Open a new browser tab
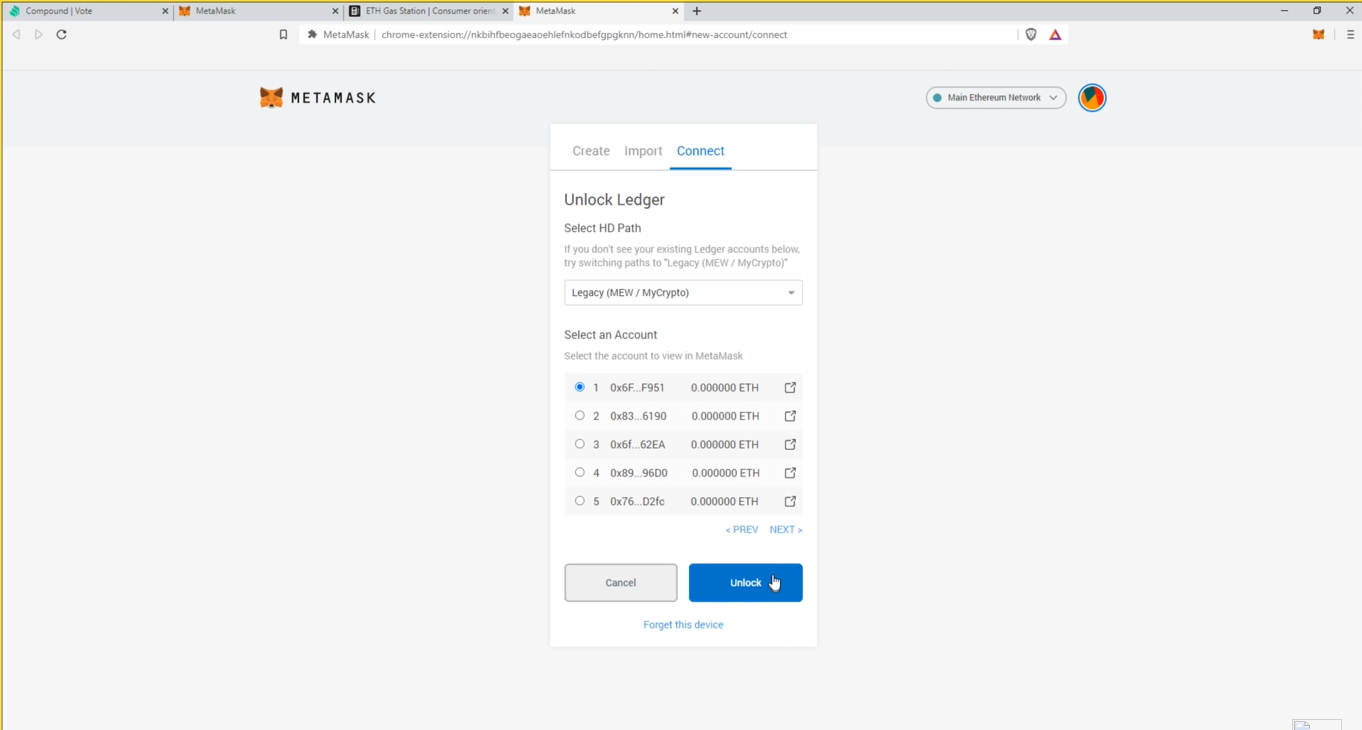The height and width of the screenshot is (730, 1362). tap(697, 11)
